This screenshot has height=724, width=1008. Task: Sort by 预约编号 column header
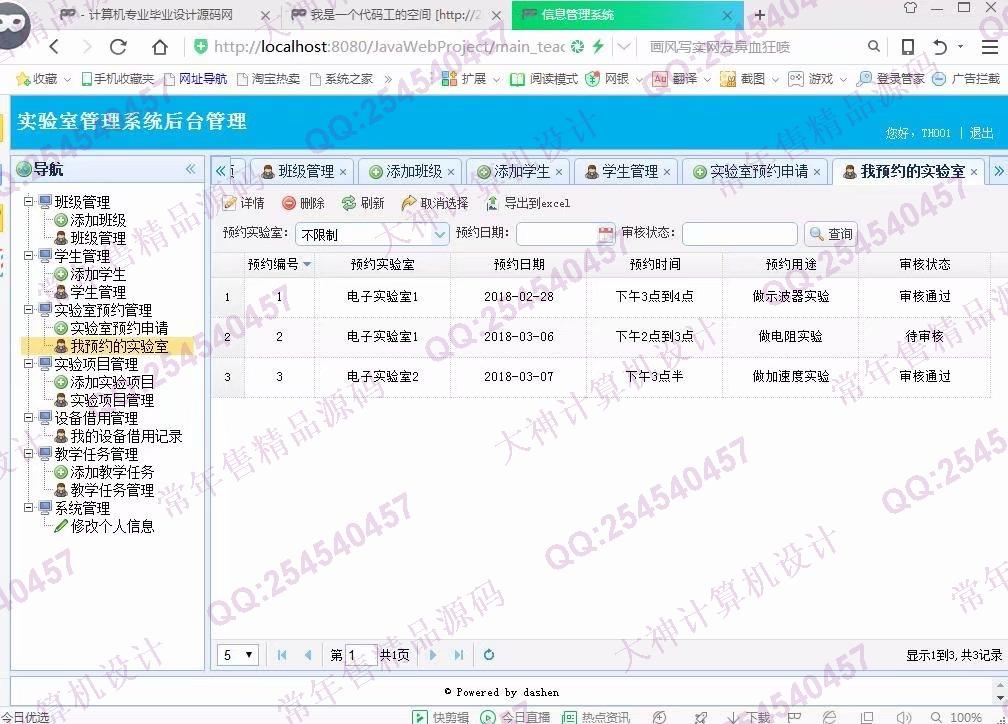click(x=279, y=264)
